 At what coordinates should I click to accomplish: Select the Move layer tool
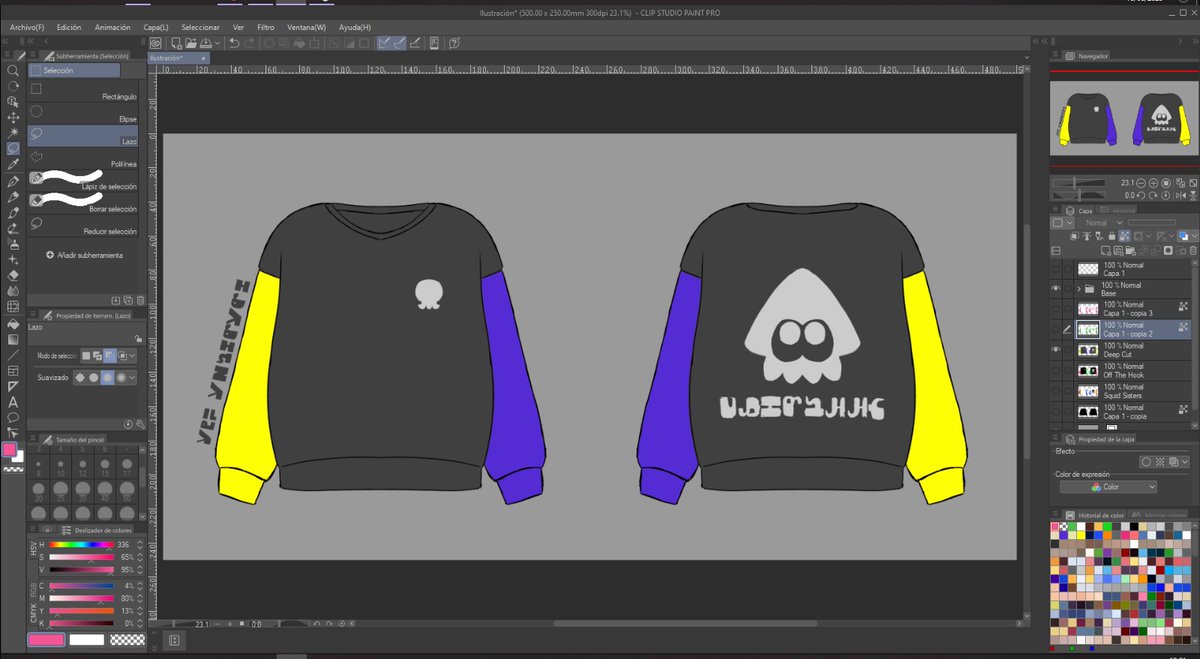pyautogui.click(x=13, y=117)
